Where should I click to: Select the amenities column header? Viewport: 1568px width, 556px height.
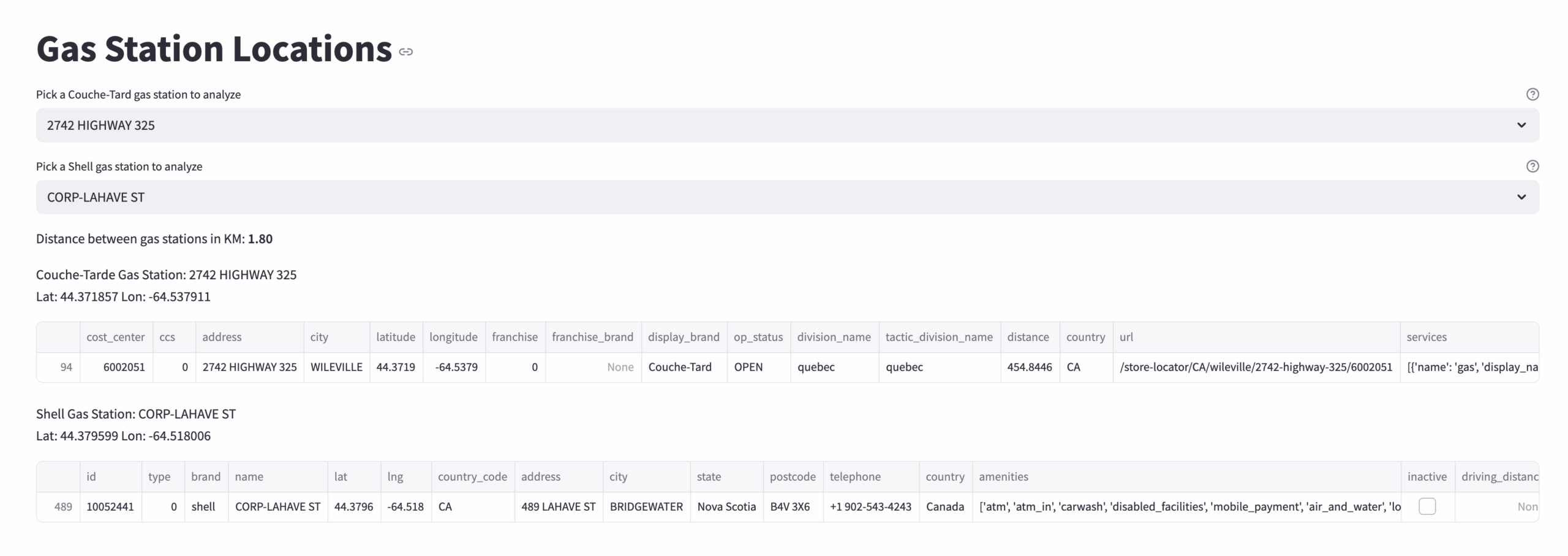(1003, 477)
